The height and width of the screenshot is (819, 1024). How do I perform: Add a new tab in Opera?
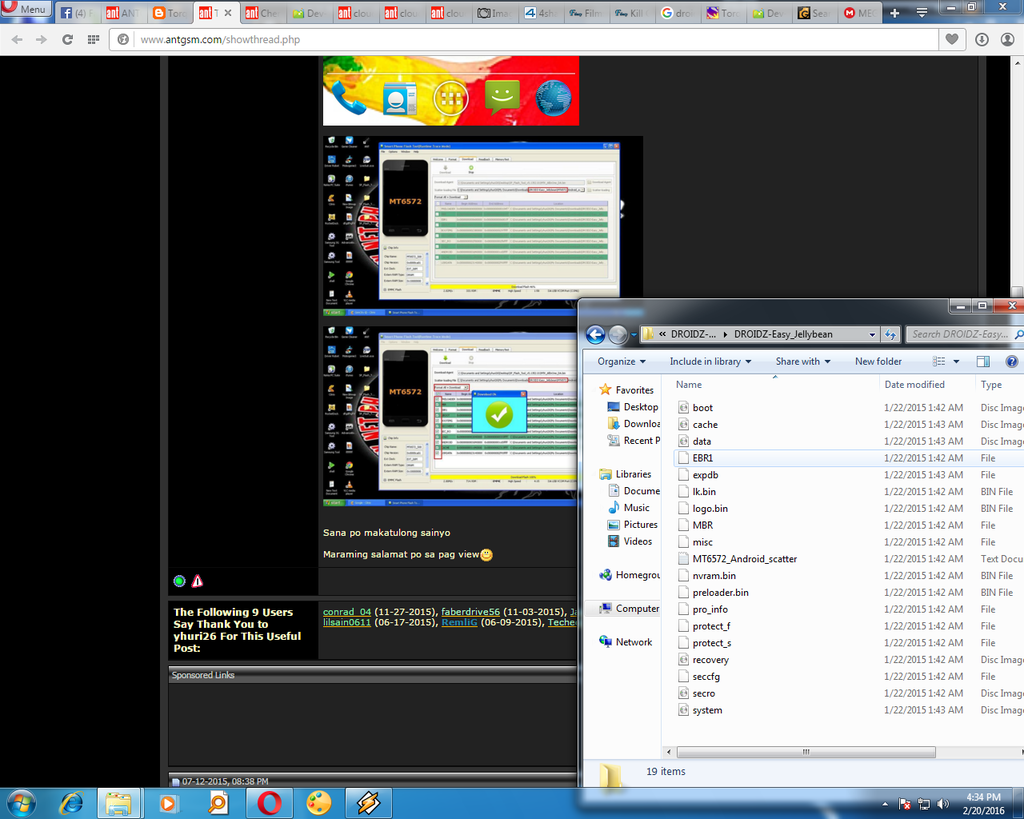coord(894,13)
